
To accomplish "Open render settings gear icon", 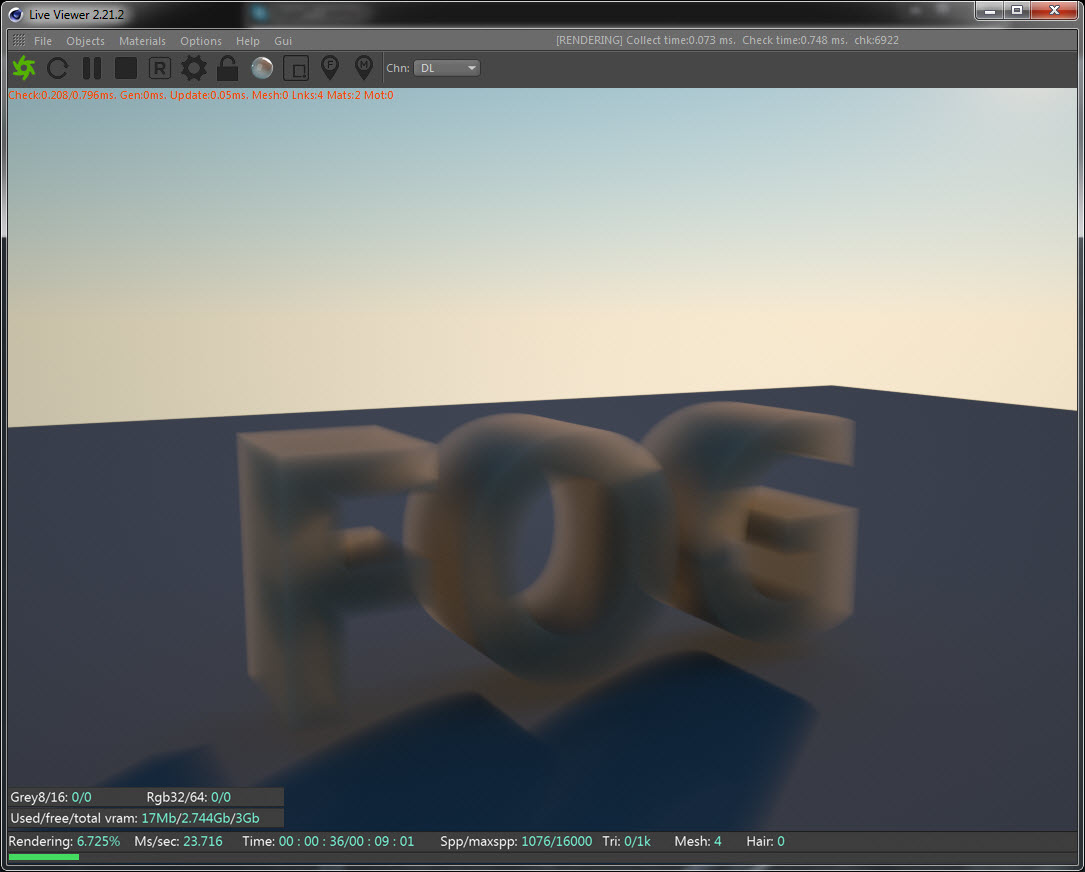I will (x=194, y=68).
